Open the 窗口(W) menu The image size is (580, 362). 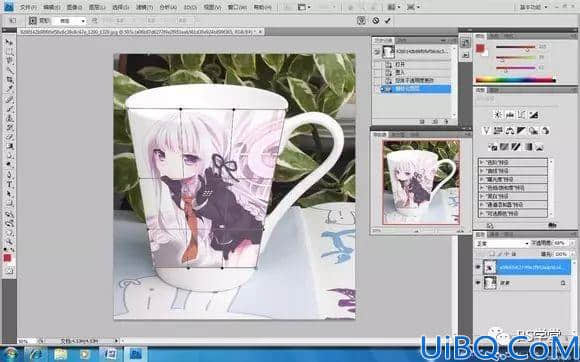coord(237,7)
